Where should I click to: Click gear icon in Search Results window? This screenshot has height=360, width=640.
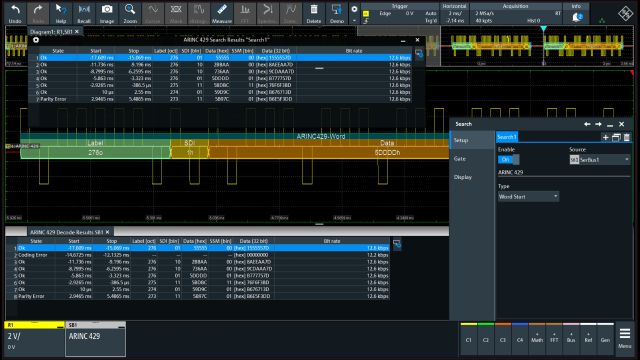[x=36, y=40]
